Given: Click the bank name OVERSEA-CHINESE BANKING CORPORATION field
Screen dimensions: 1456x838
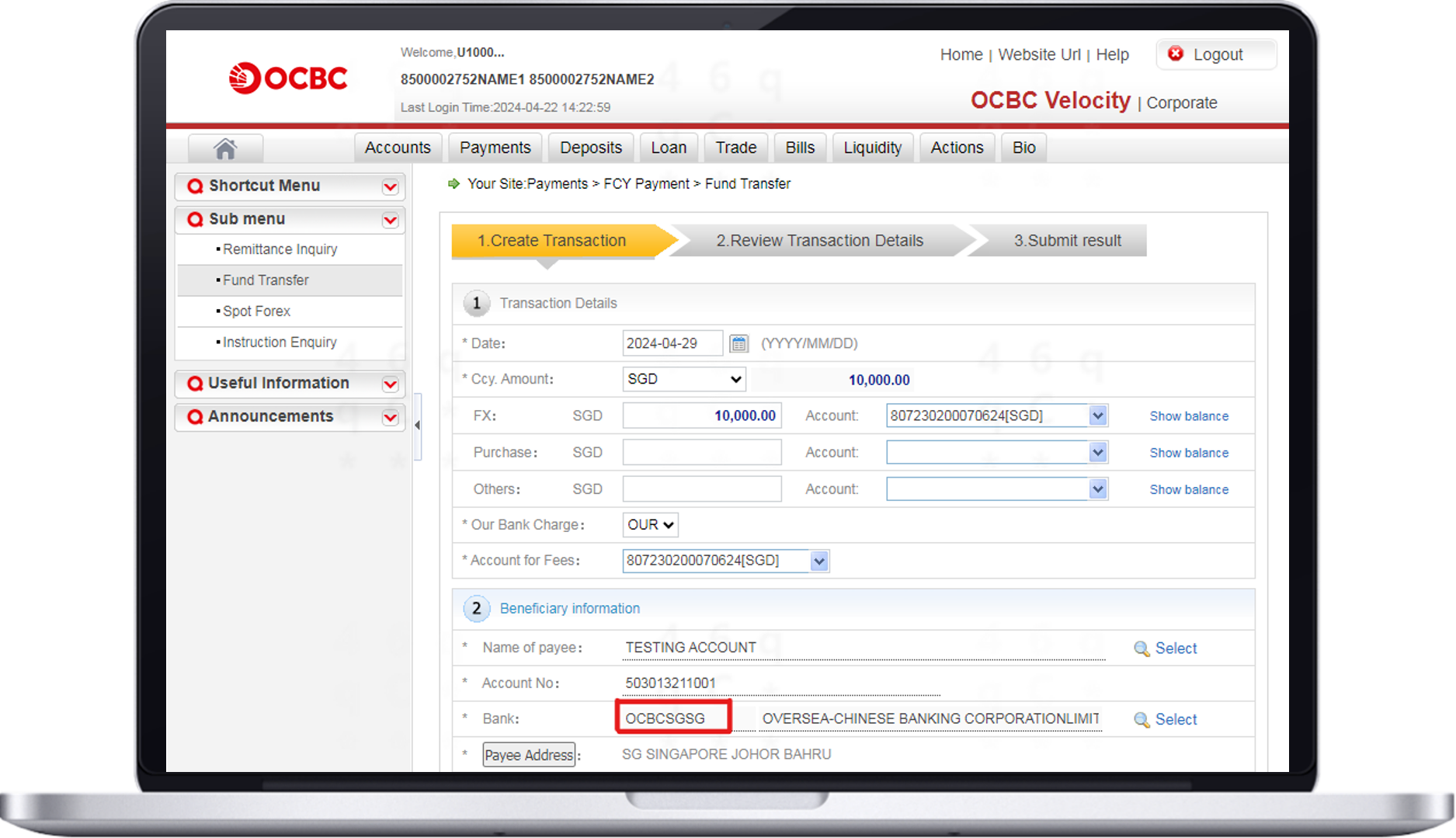Looking at the screenshot, I should [x=930, y=719].
